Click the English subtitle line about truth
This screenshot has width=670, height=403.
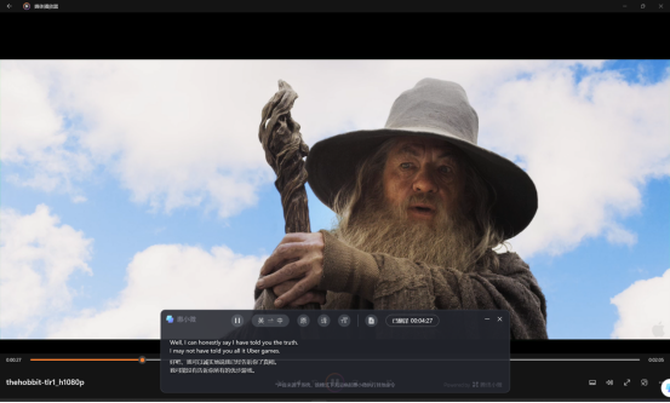(x=234, y=343)
